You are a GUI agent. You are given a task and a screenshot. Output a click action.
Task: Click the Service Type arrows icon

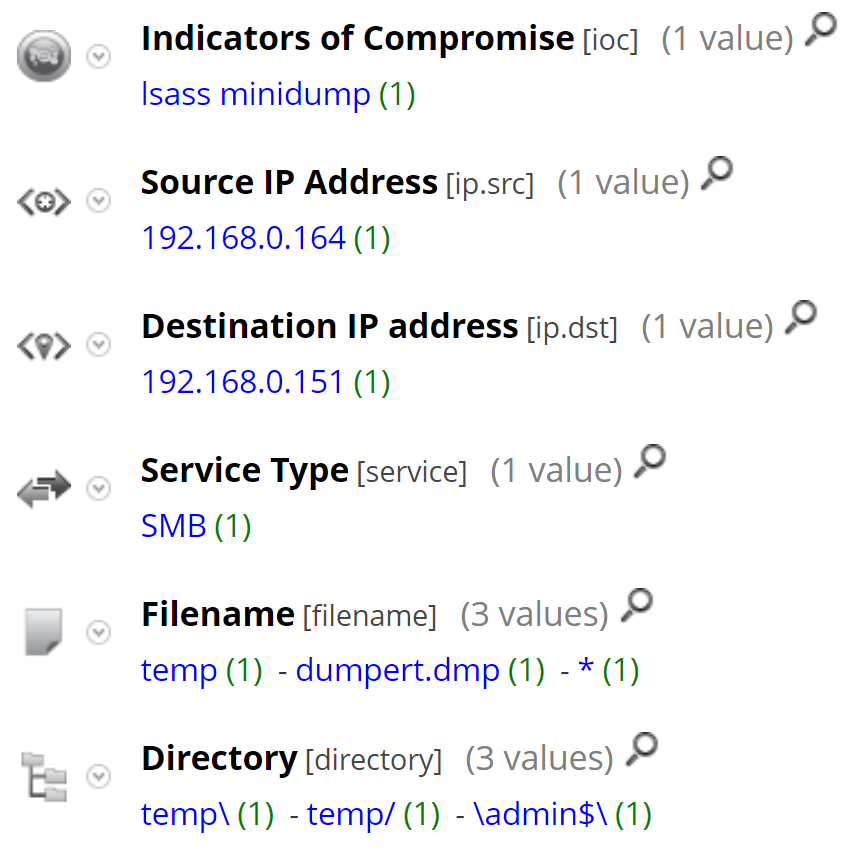45,489
